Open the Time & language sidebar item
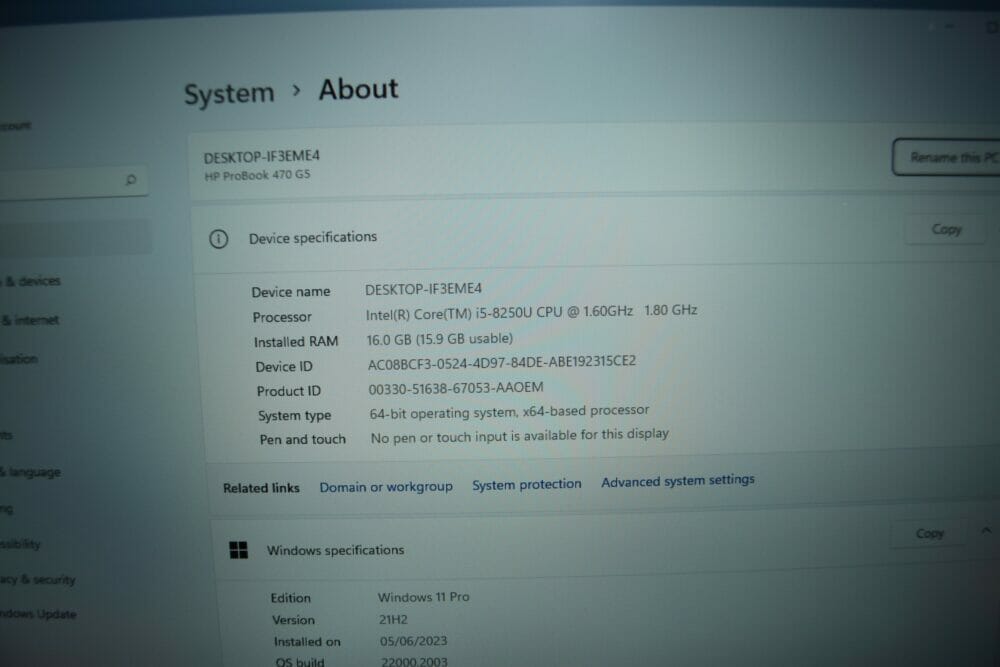1000x667 pixels. pos(30,473)
